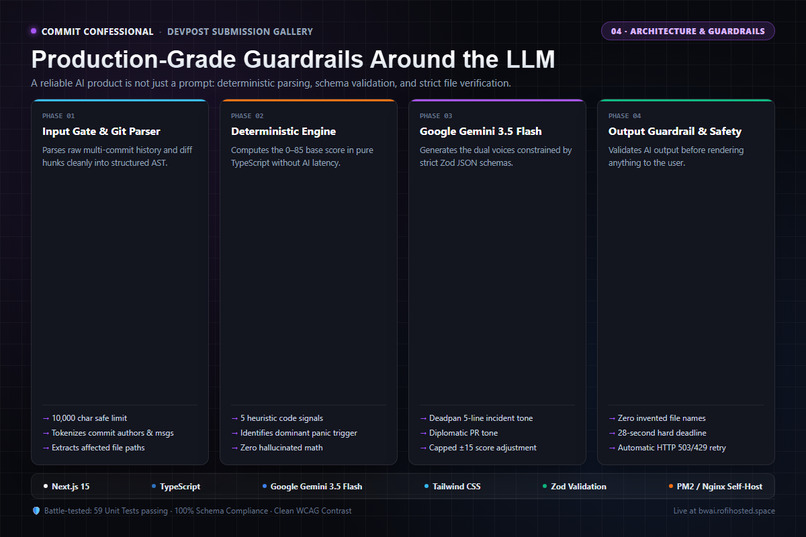Click the PHASE 02 label

[247, 116]
